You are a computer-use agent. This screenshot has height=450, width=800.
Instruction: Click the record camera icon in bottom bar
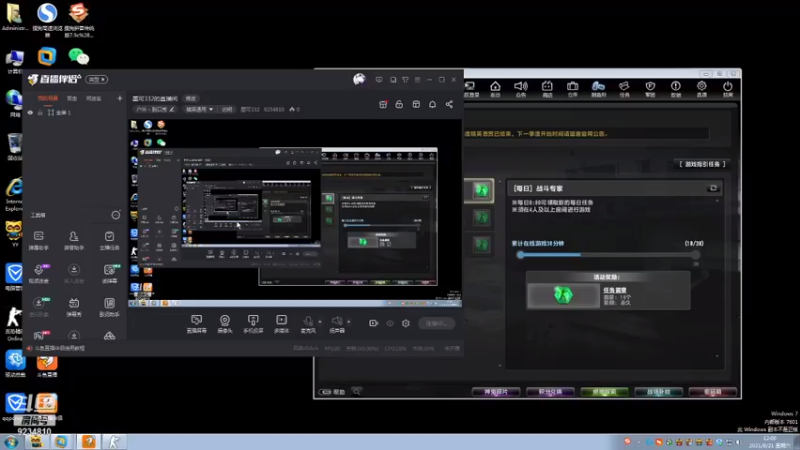point(373,323)
